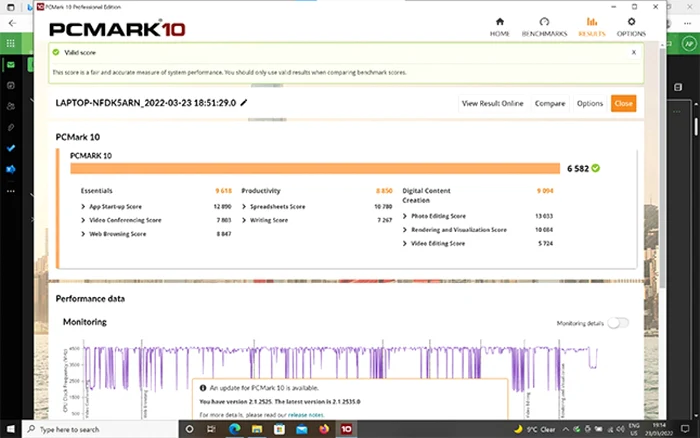700x438 pixels.
Task: Click the profile avatar in background browser
Action: coord(689,44)
